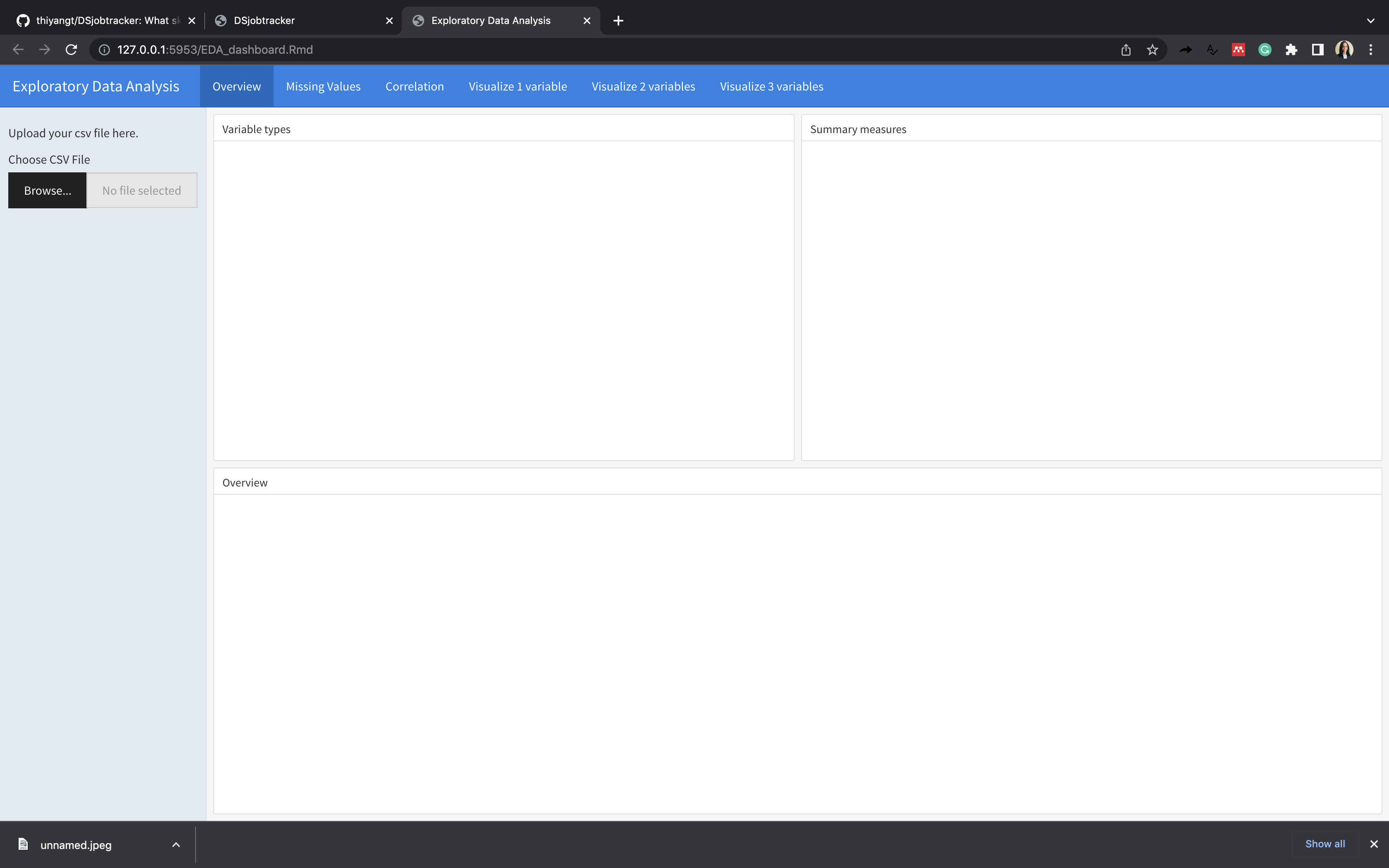Close the downloads bar
The height and width of the screenshot is (868, 1389).
1374,844
